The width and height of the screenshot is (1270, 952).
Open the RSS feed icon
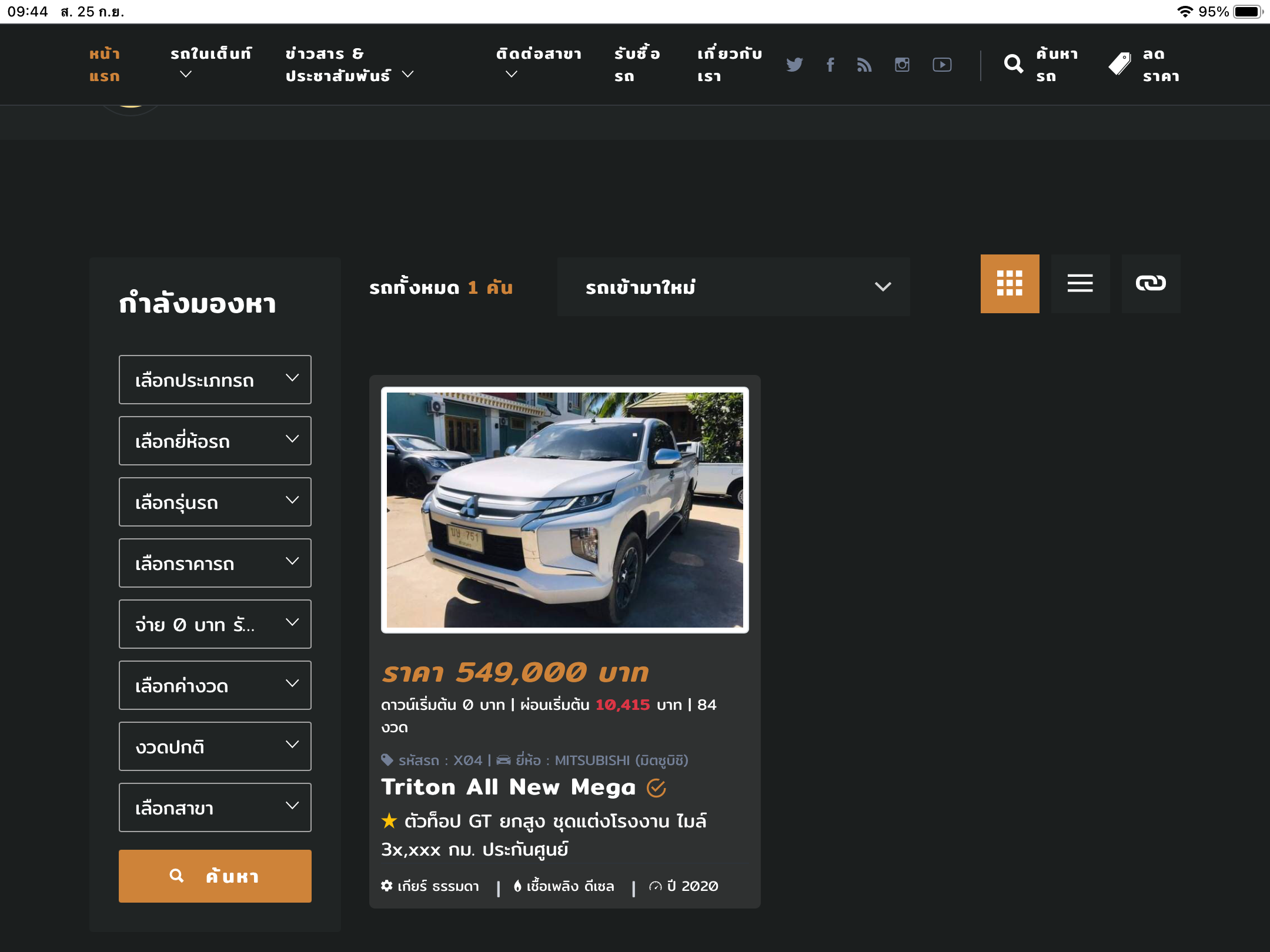864,65
